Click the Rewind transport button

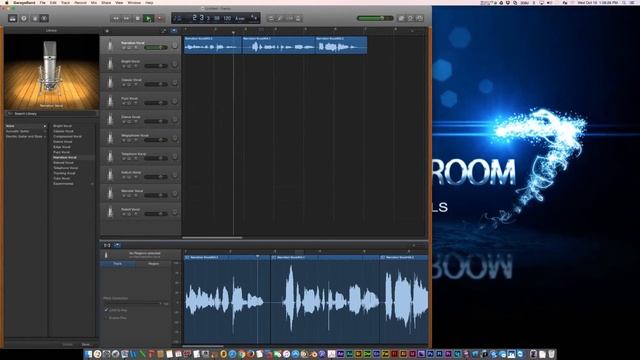pyautogui.click(x=116, y=18)
